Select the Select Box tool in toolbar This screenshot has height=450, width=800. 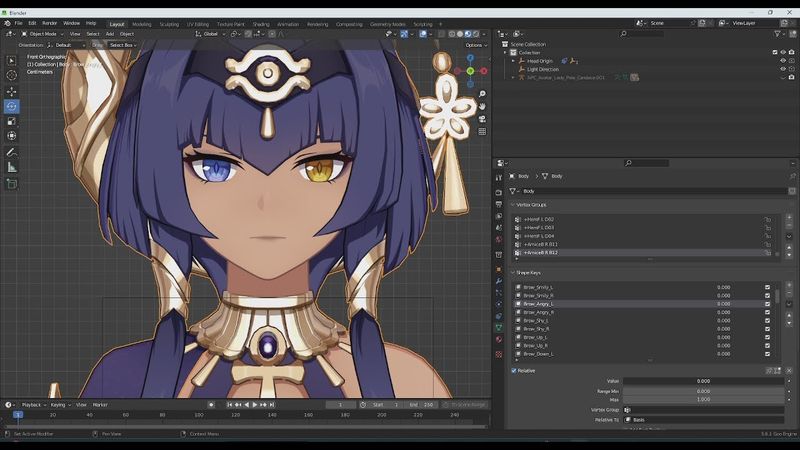tap(11, 61)
